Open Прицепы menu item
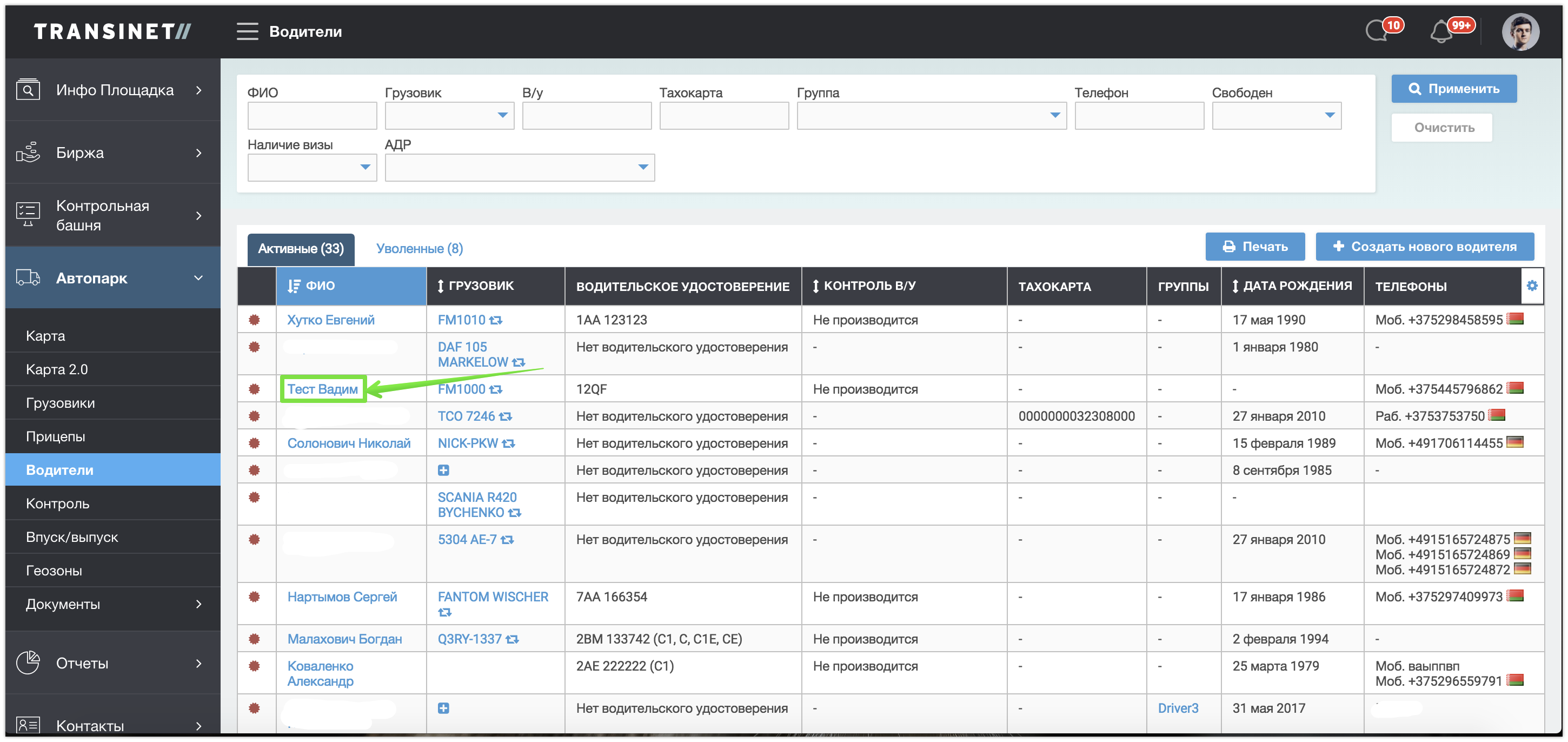 [x=112, y=436]
